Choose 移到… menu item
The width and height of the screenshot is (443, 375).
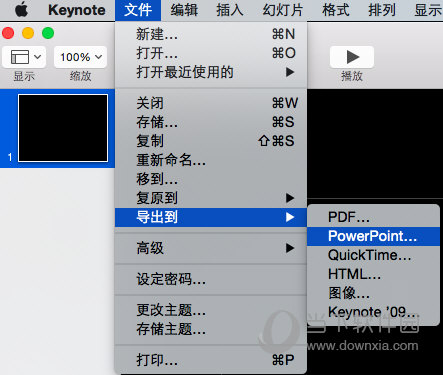(x=211, y=179)
